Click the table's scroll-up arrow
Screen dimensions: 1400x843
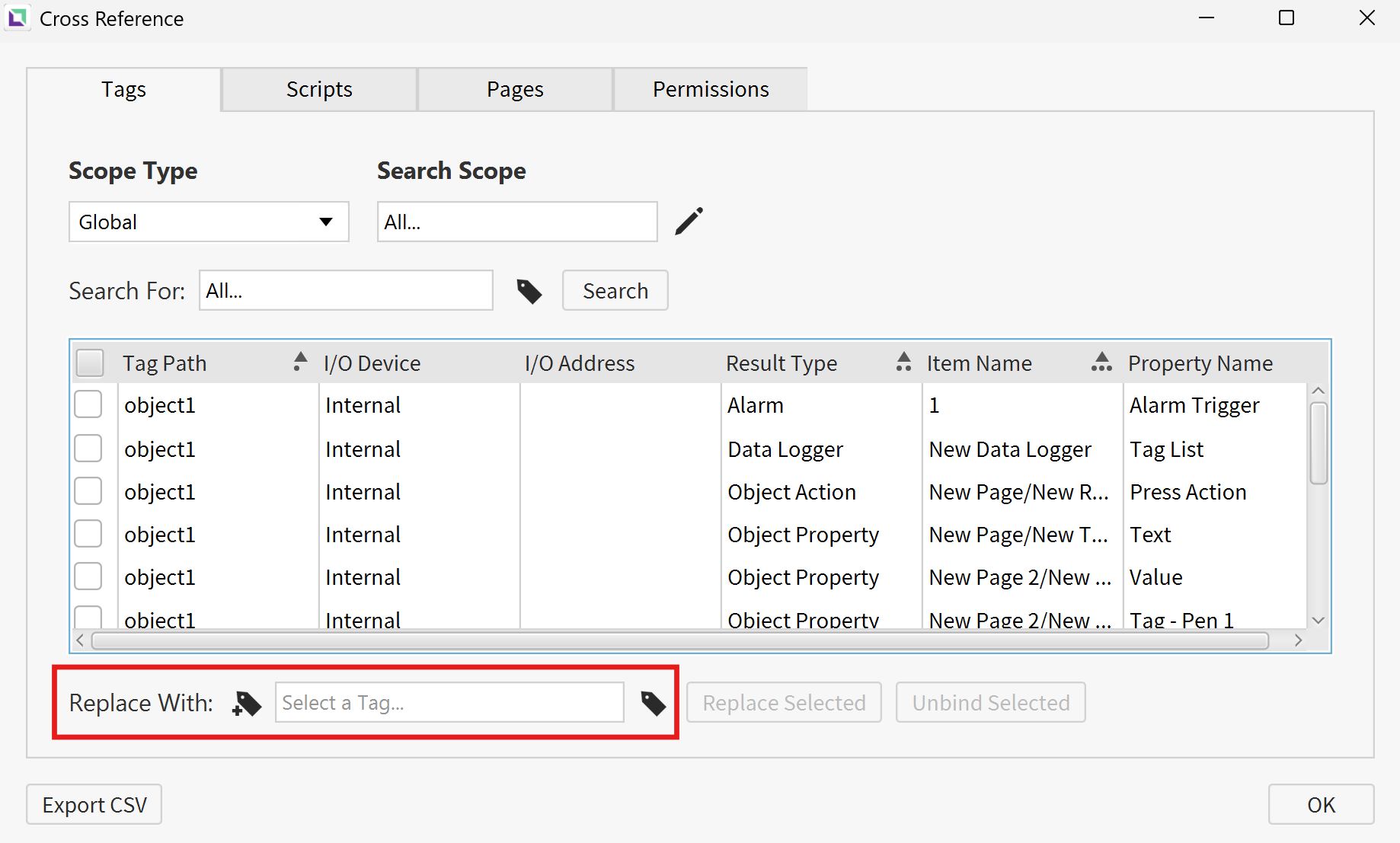click(x=1318, y=391)
